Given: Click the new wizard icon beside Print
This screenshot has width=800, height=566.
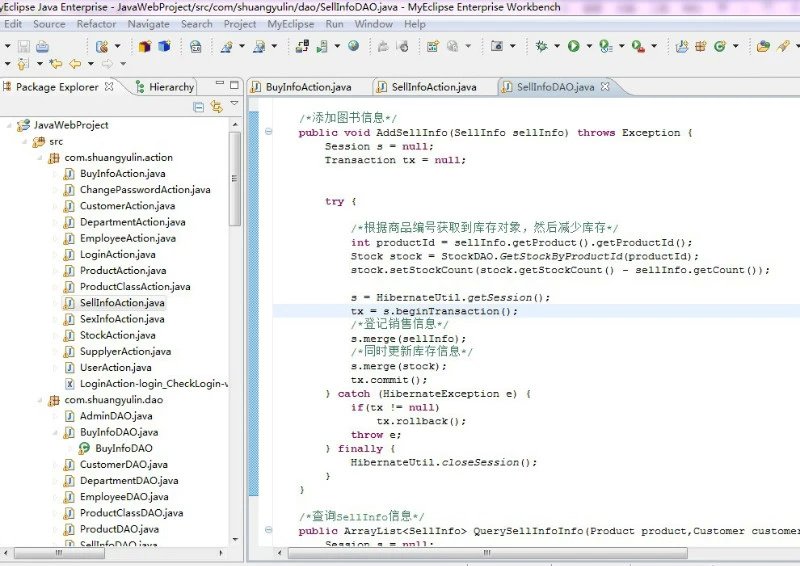Looking at the screenshot, I should 102,46.
